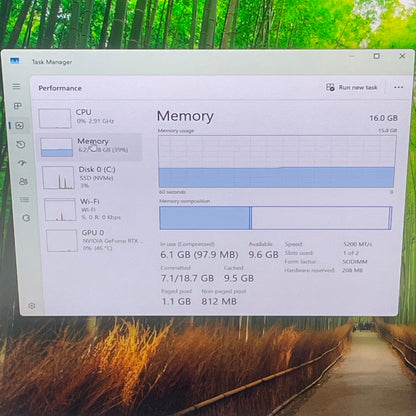Click the Cached value 9.5 GB
The width and height of the screenshot is (416, 416).
click(239, 278)
